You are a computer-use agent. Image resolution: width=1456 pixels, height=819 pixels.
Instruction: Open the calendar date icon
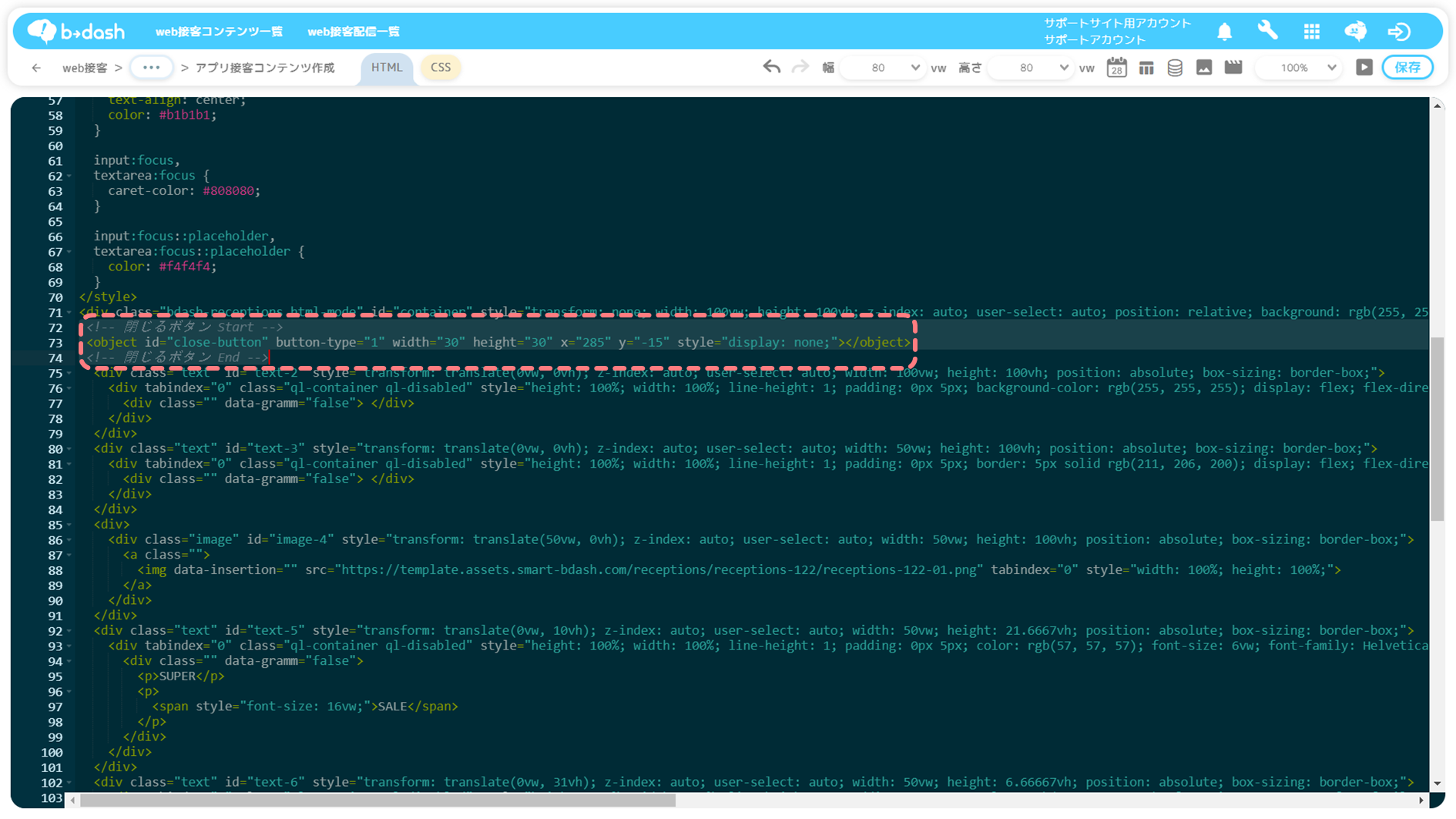[x=1116, y=68]
